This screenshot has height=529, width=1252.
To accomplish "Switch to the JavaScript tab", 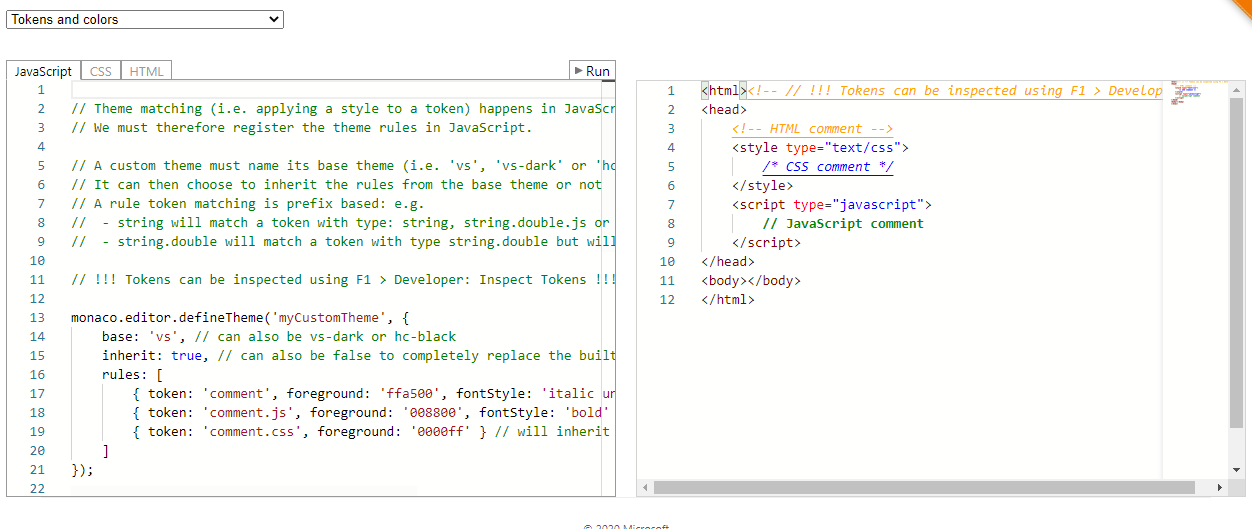I will click(x=43, y=71).
